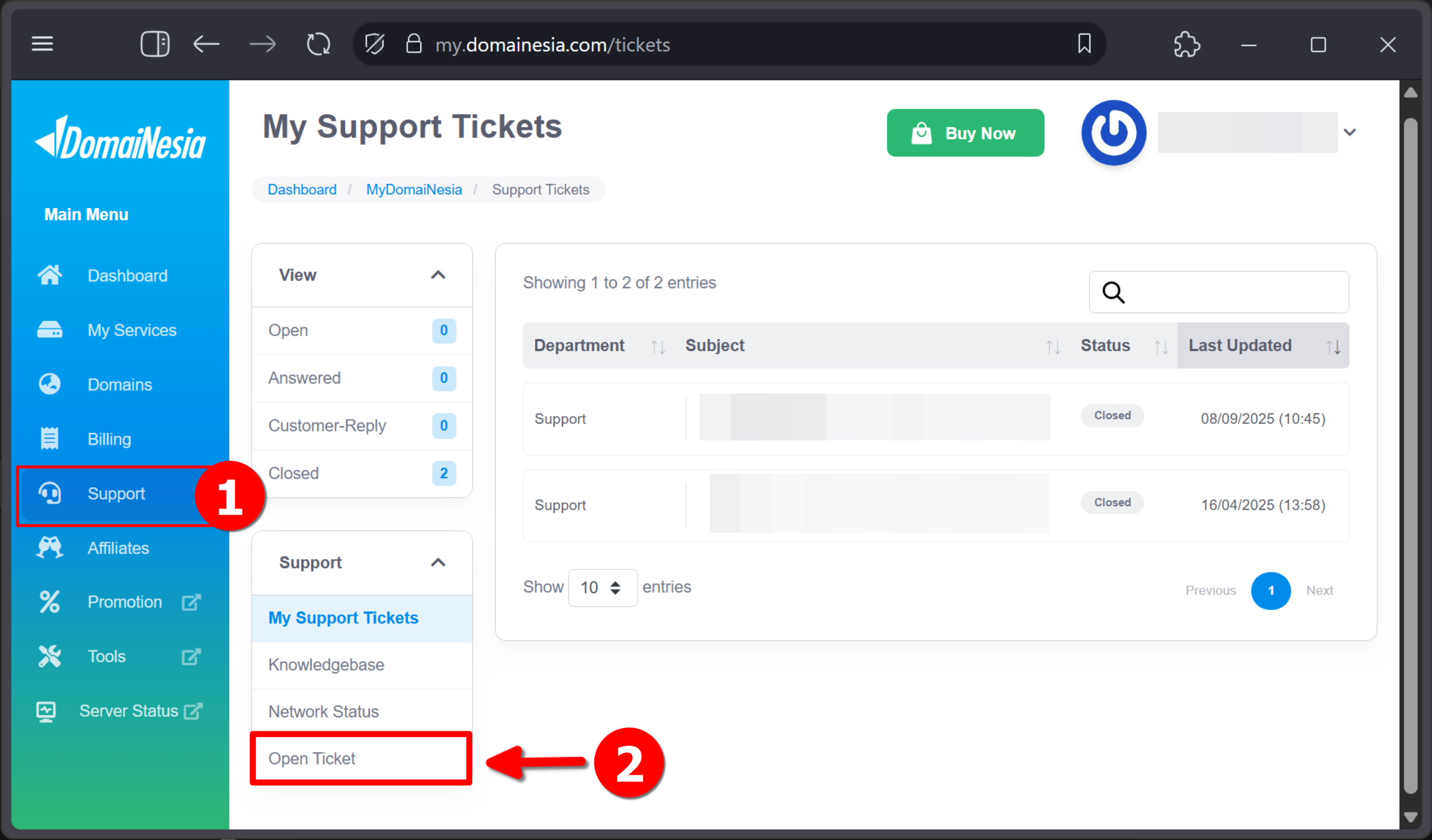Follow the MyDomaiNesia breadcrumb link

point(414,189)
